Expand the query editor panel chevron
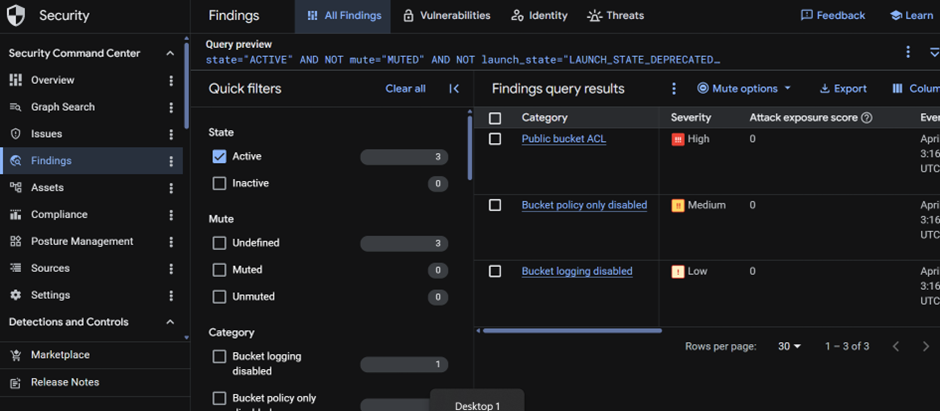Screen dimensions: 940x411 tap(933, 52)
